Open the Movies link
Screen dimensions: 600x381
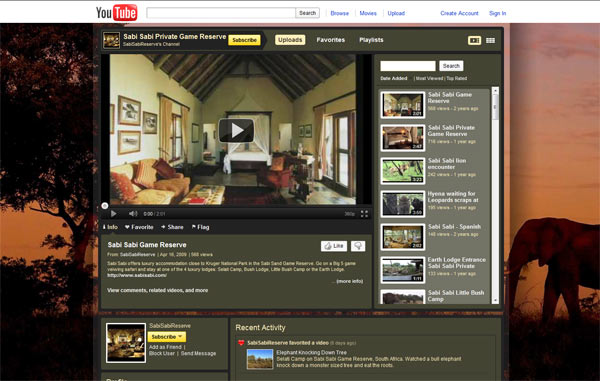(368, 13)
